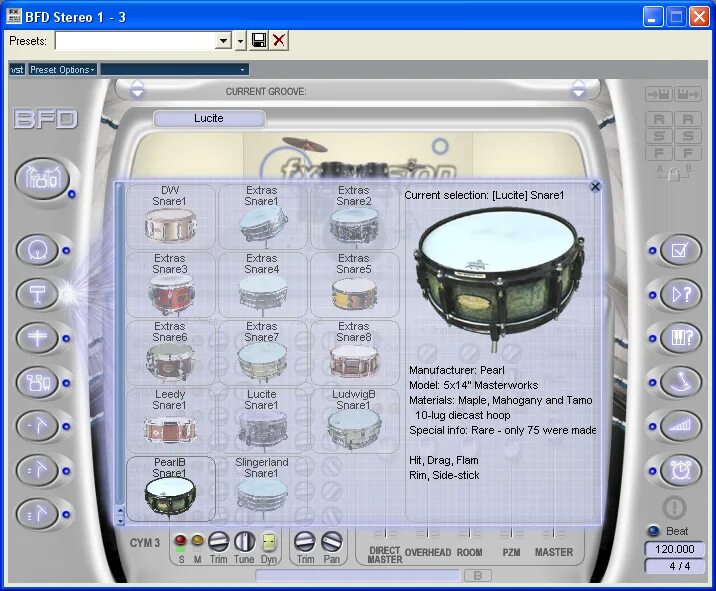Choose the Slingerland Snare1 thumbnail
Viewport: 716px width, 591px height.
click(x=263, y=489)
